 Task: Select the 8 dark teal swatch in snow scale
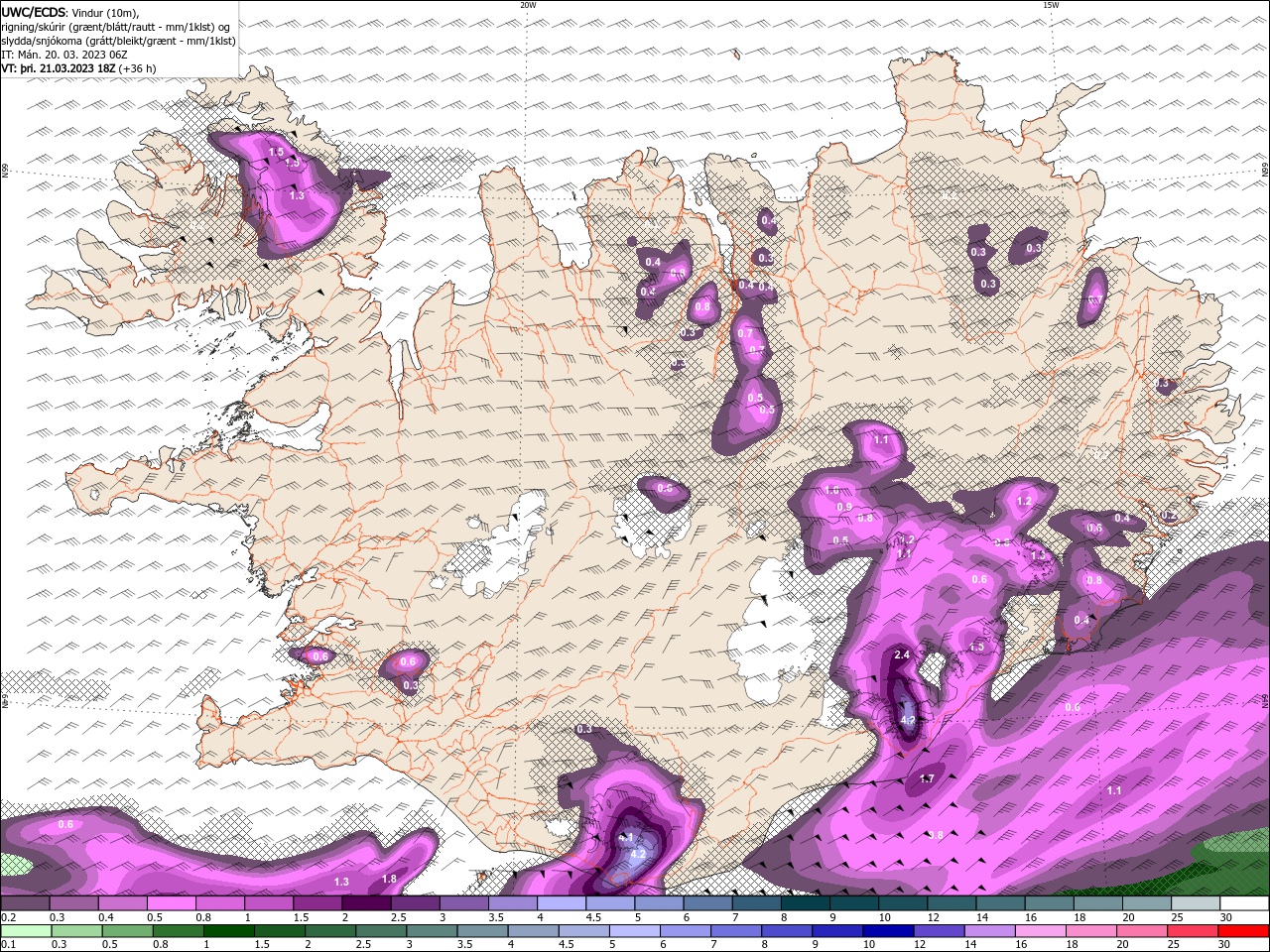tap(806, 903)
